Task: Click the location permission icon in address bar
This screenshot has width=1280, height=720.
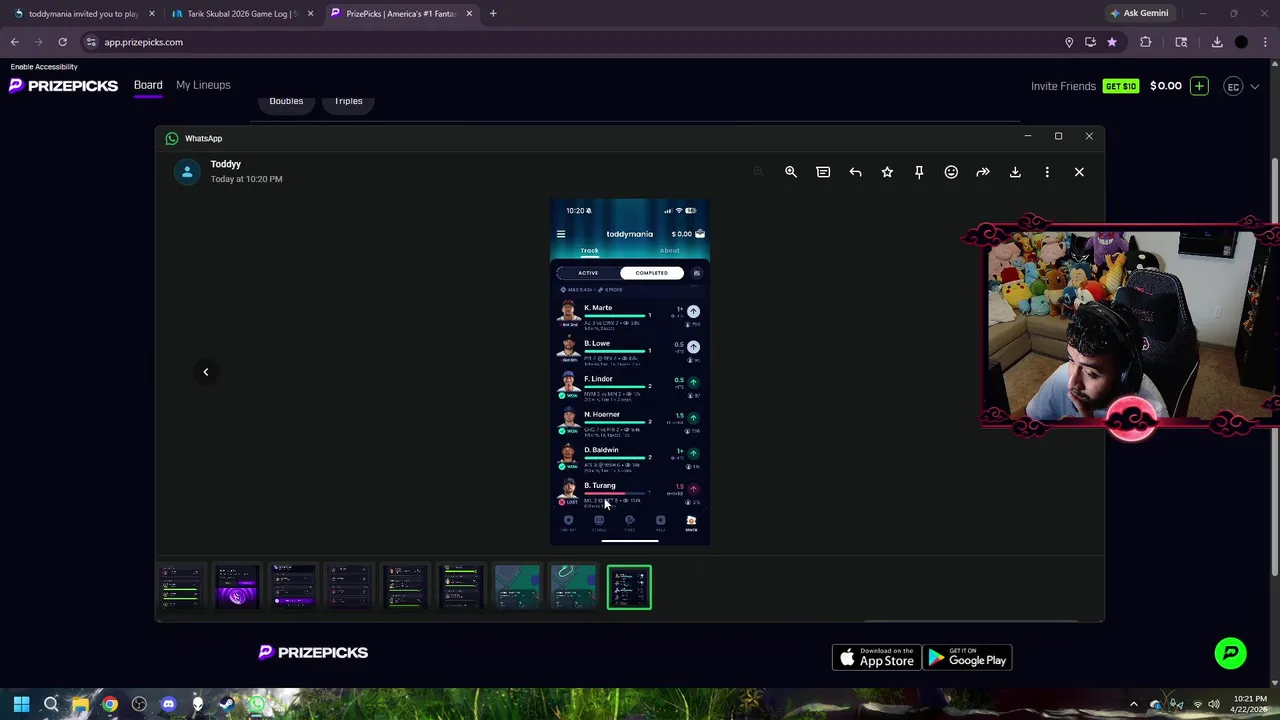Action: click(1069, 42)
